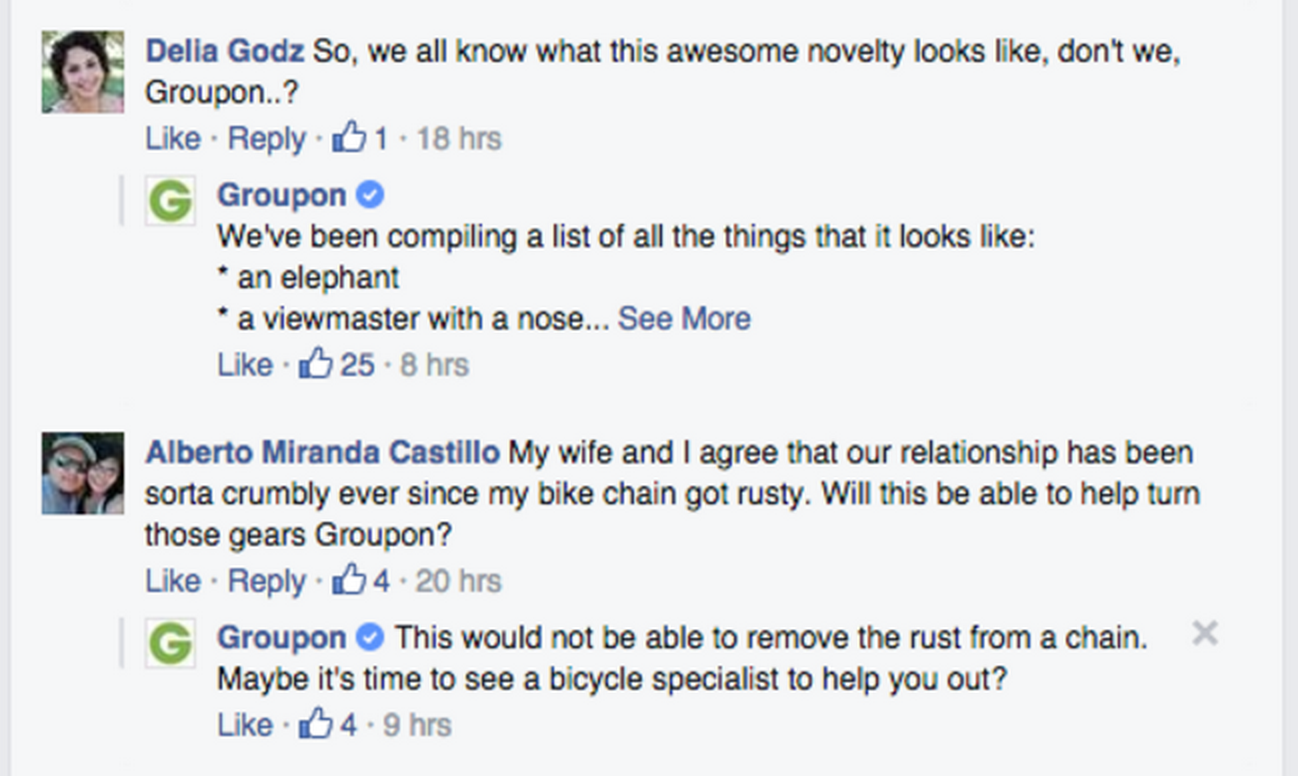Dismiss Groupon's bicycle specialist reply with X
Image resolution: width=1298 pixels, height=776 pixels.
click(1205, 633)
